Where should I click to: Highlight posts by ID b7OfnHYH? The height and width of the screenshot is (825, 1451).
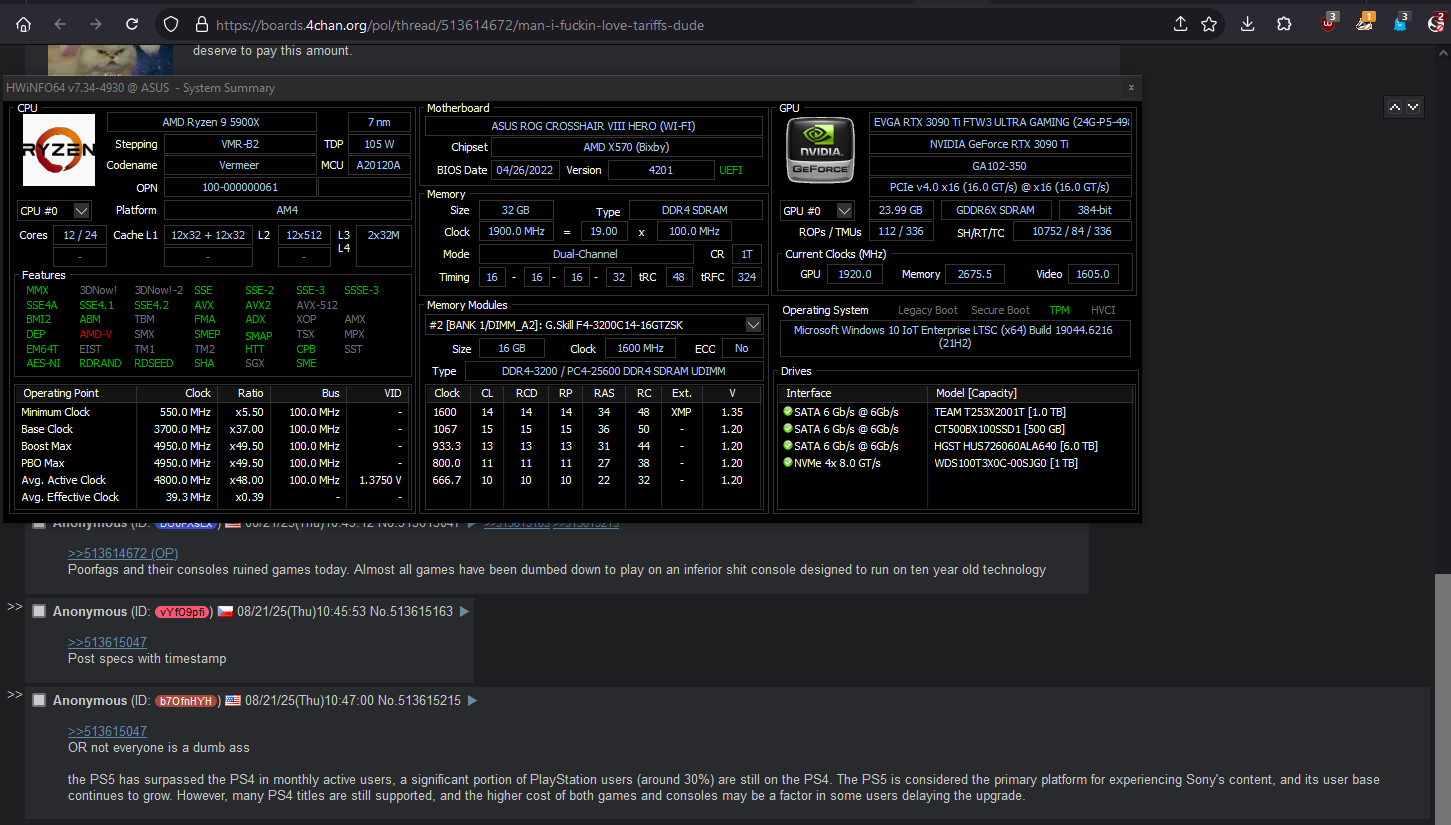click(187, 700)
